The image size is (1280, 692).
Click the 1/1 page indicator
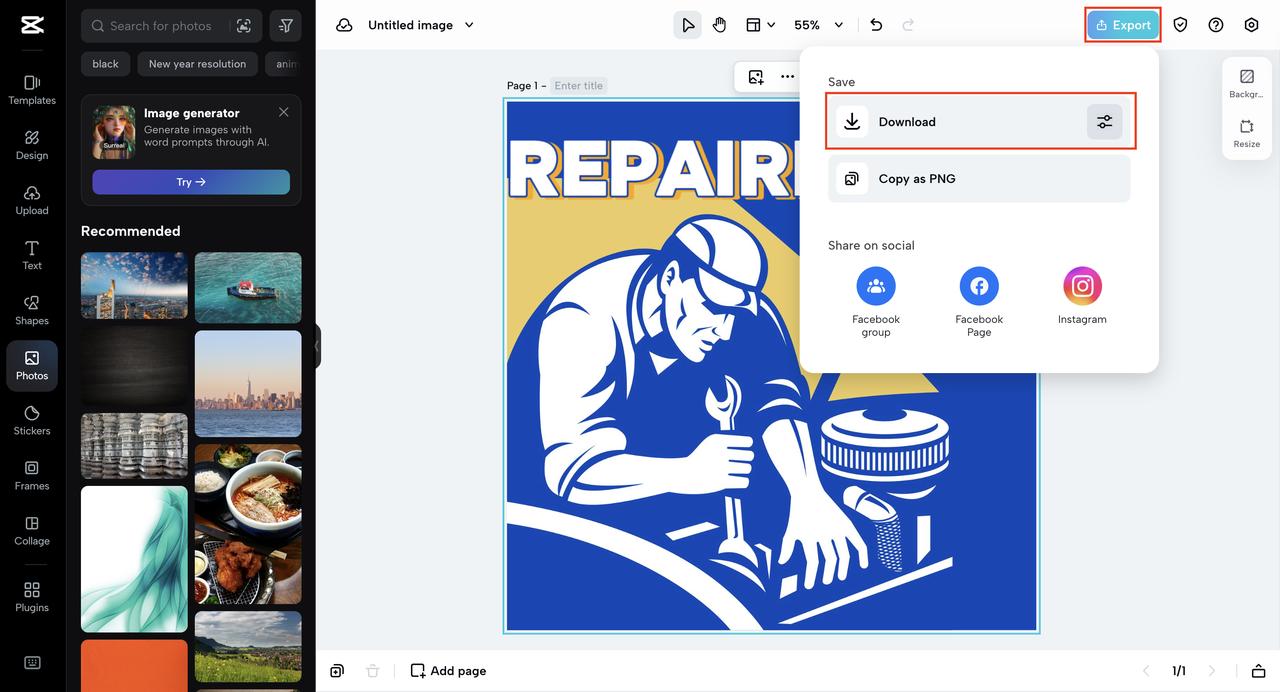[x=1179, y=671]
